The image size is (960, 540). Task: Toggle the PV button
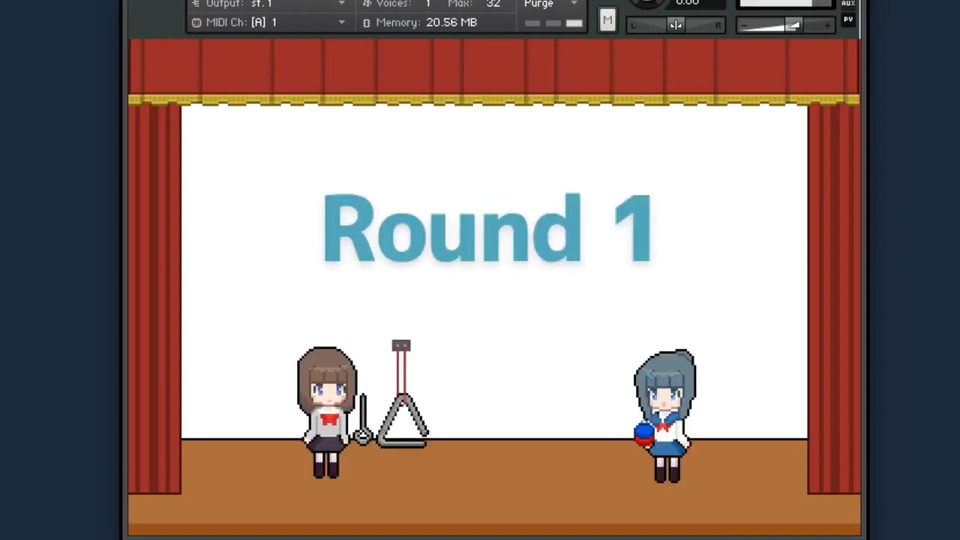(x=848, y=20)
